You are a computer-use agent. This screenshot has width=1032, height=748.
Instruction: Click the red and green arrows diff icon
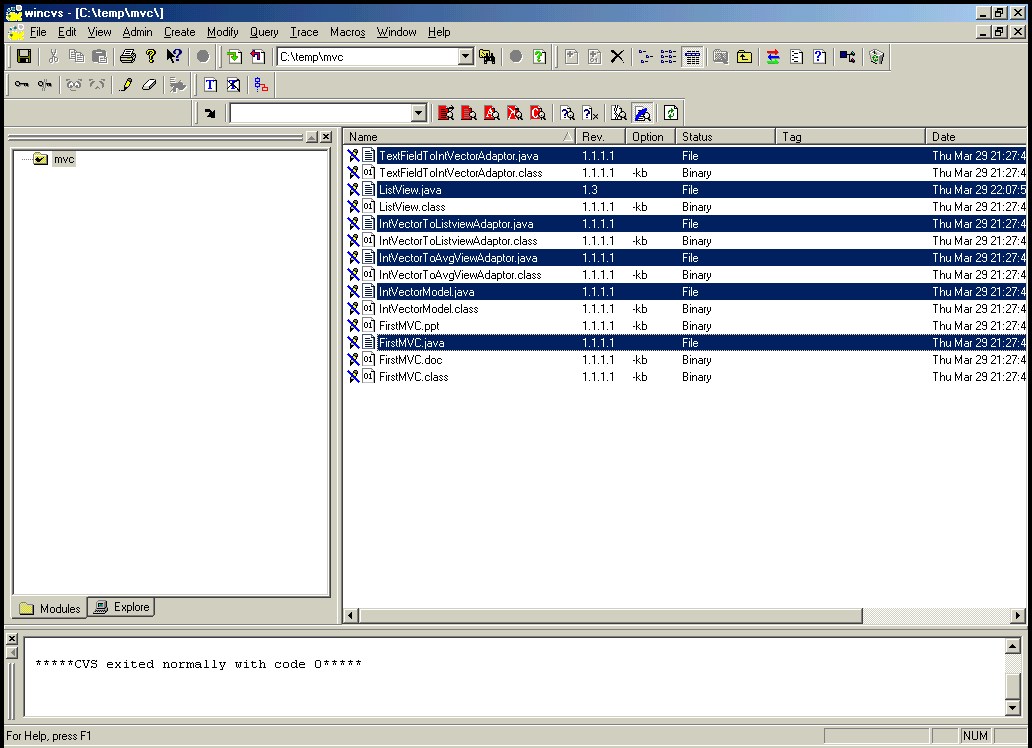coord(773,57)
